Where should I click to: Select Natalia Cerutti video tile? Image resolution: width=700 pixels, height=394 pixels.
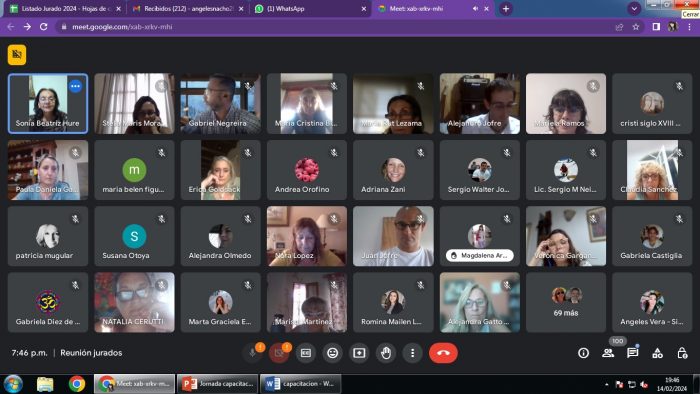[x=134, y=302]
